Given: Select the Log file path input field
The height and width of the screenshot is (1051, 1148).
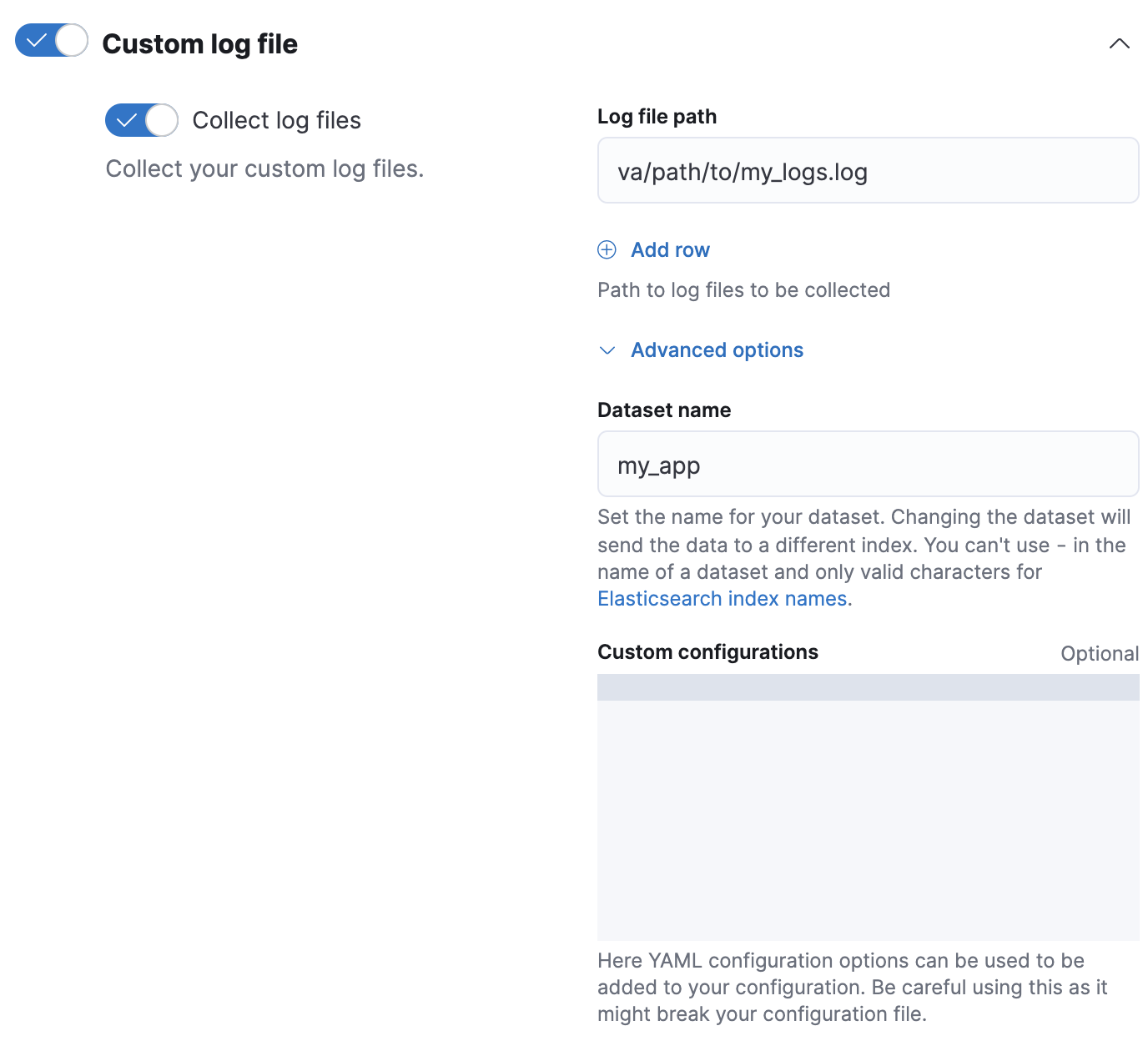Looking at the screenshot, I should pyautogui.click(x=868, y=170).
